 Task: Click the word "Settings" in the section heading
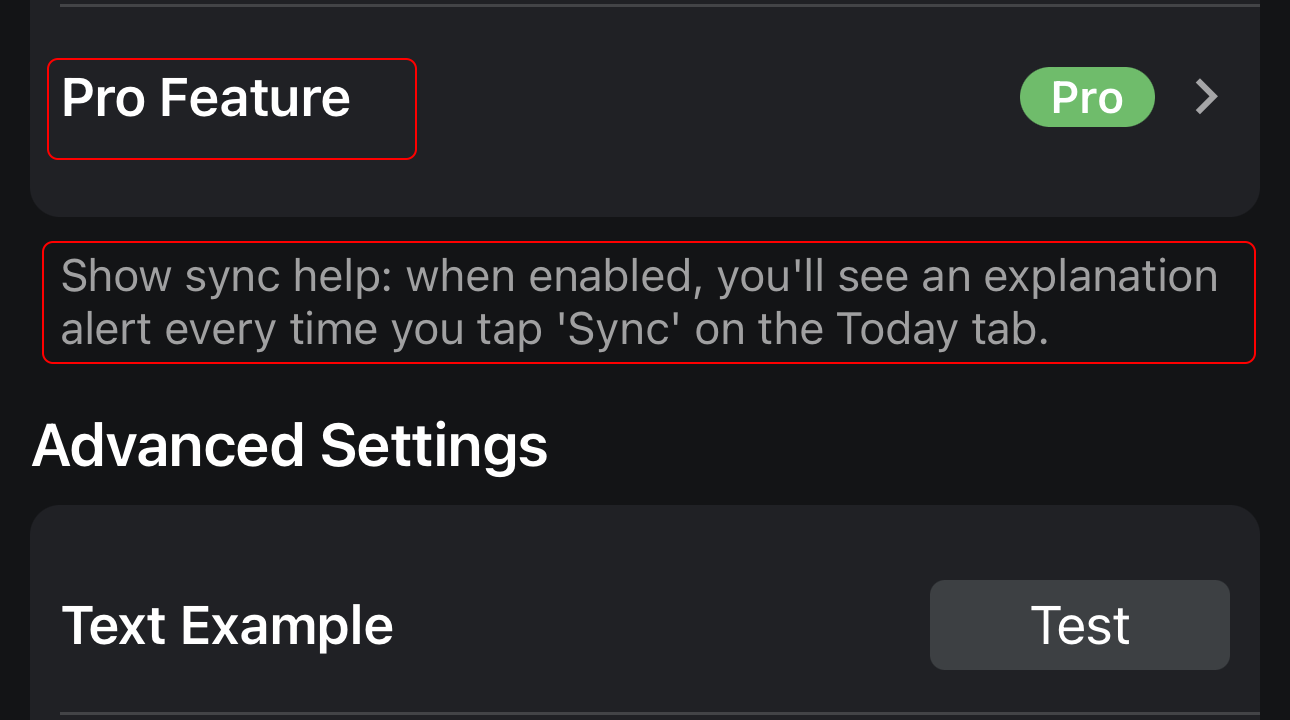(x=434, y=446)
